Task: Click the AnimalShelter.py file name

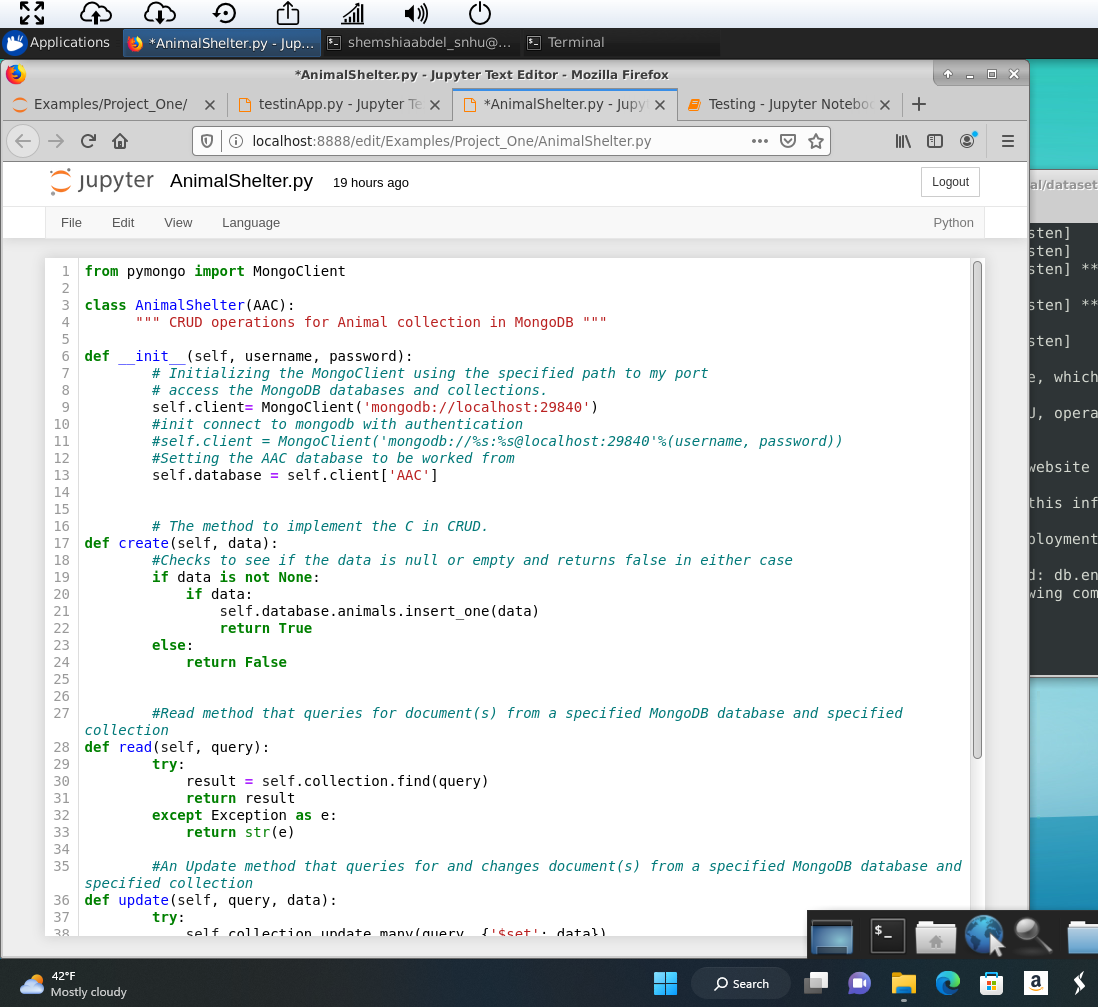Action: pyautogui.click(x=242, y=181)
